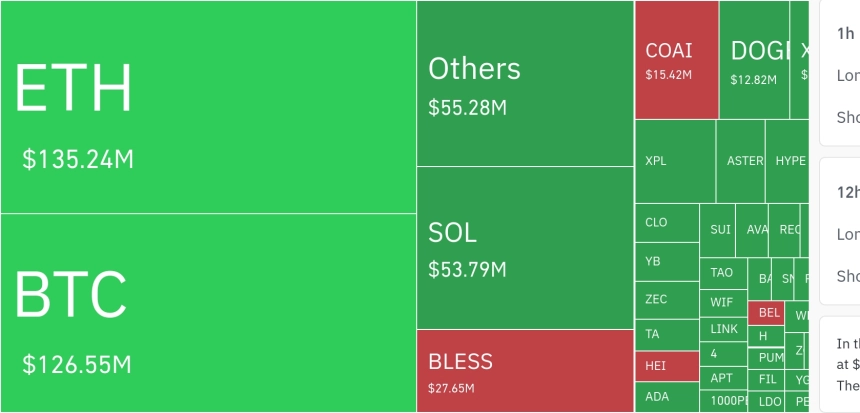Click the red HEI tile
The height and width of the screenshot is (413, 860).
(x=666, y=366)
